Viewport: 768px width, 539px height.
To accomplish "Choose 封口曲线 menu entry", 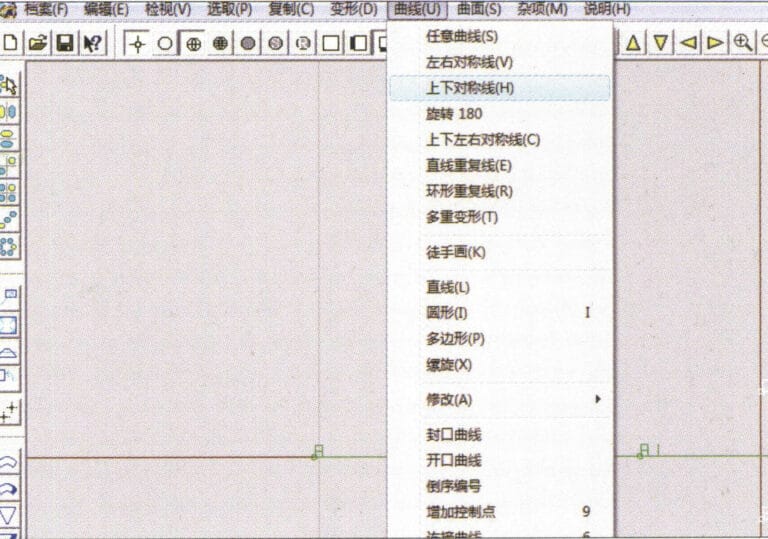I will (501, 435).
